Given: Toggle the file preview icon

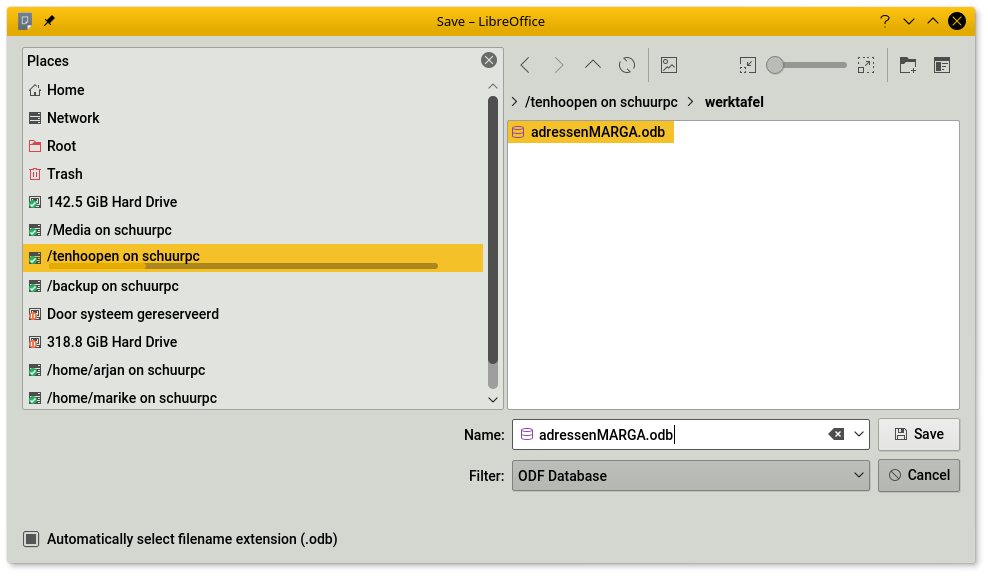Looking at the screenshot, I should click(669, 65).
